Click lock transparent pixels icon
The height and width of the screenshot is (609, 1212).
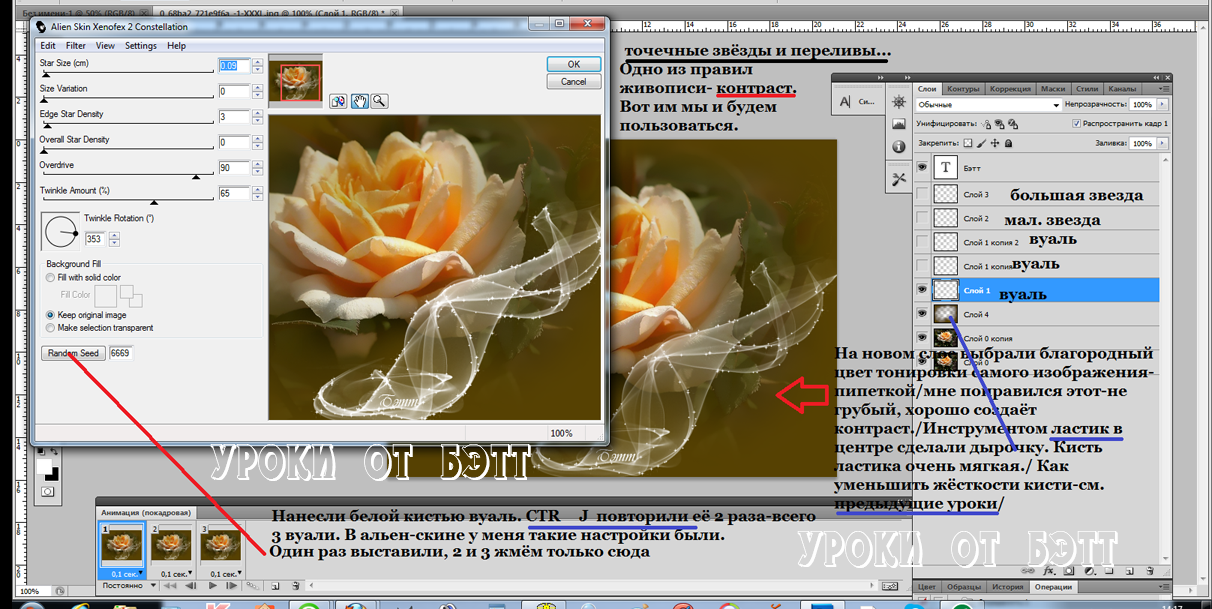click(968, 143)
